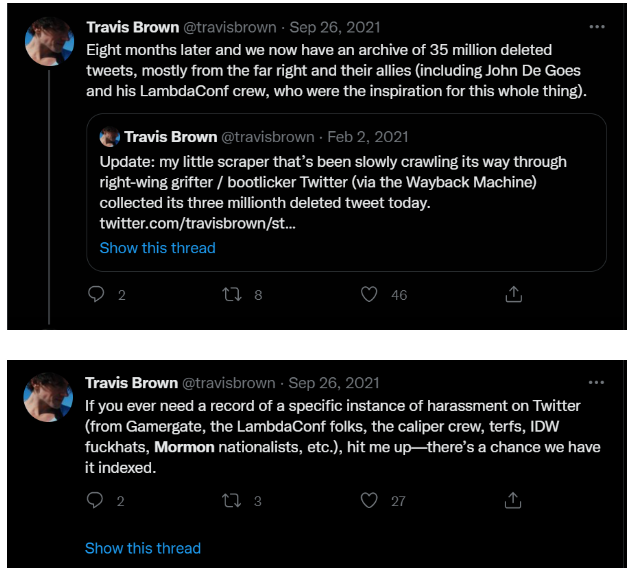The image size is (628, 568).
Task: Open Travis Brown's avatar on first tweet
Action: tap(49, 42)
